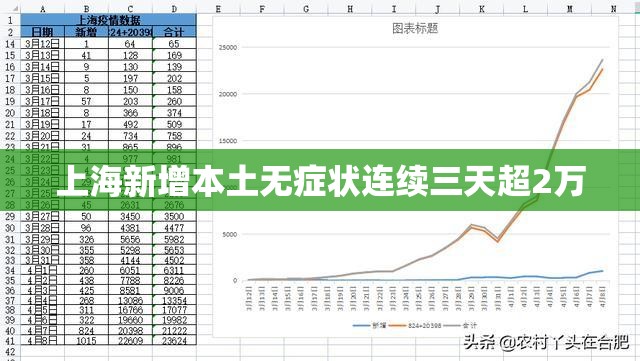Select row 14 header
The image size is (640, 361).
coord(10,44)
